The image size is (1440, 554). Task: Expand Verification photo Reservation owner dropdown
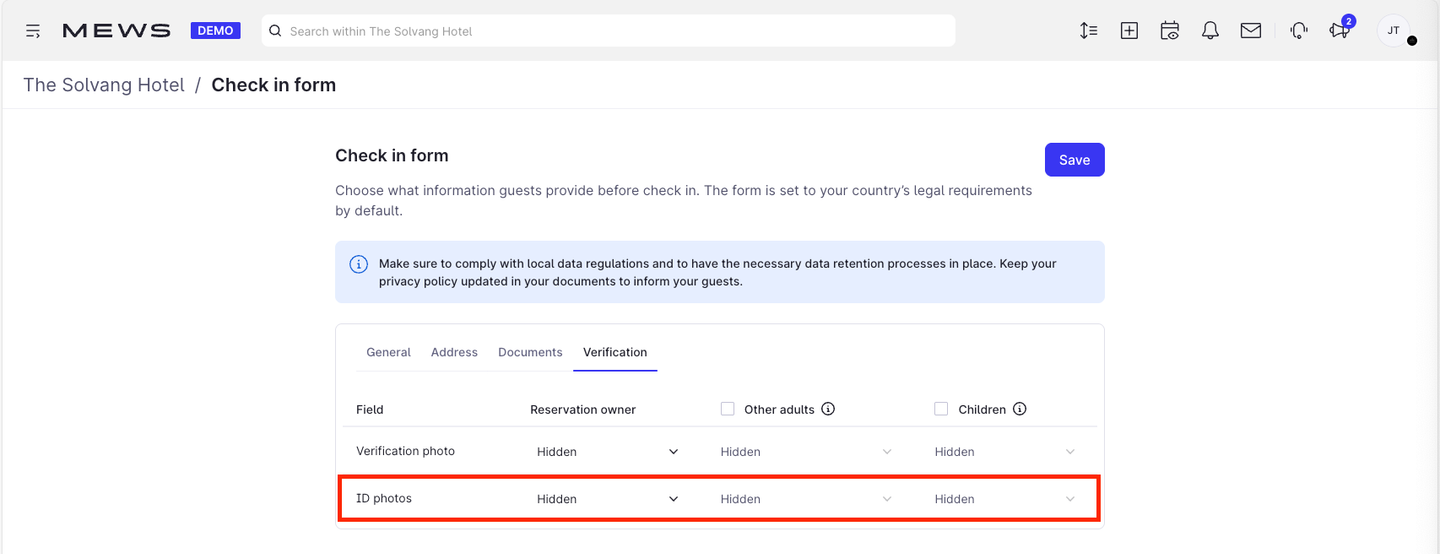pos(608,452)
